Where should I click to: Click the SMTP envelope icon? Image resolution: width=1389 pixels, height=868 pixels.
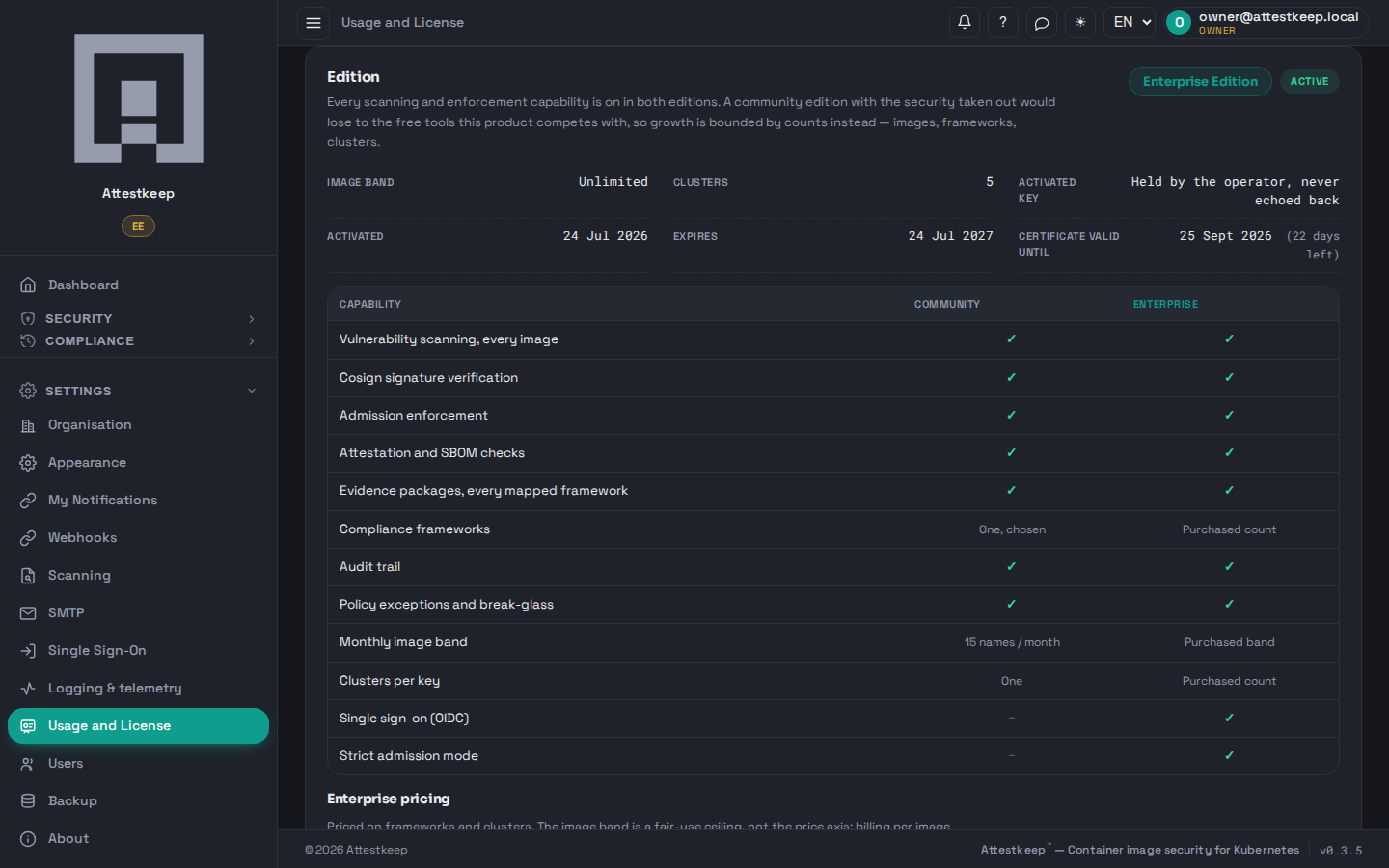point(28,613)
